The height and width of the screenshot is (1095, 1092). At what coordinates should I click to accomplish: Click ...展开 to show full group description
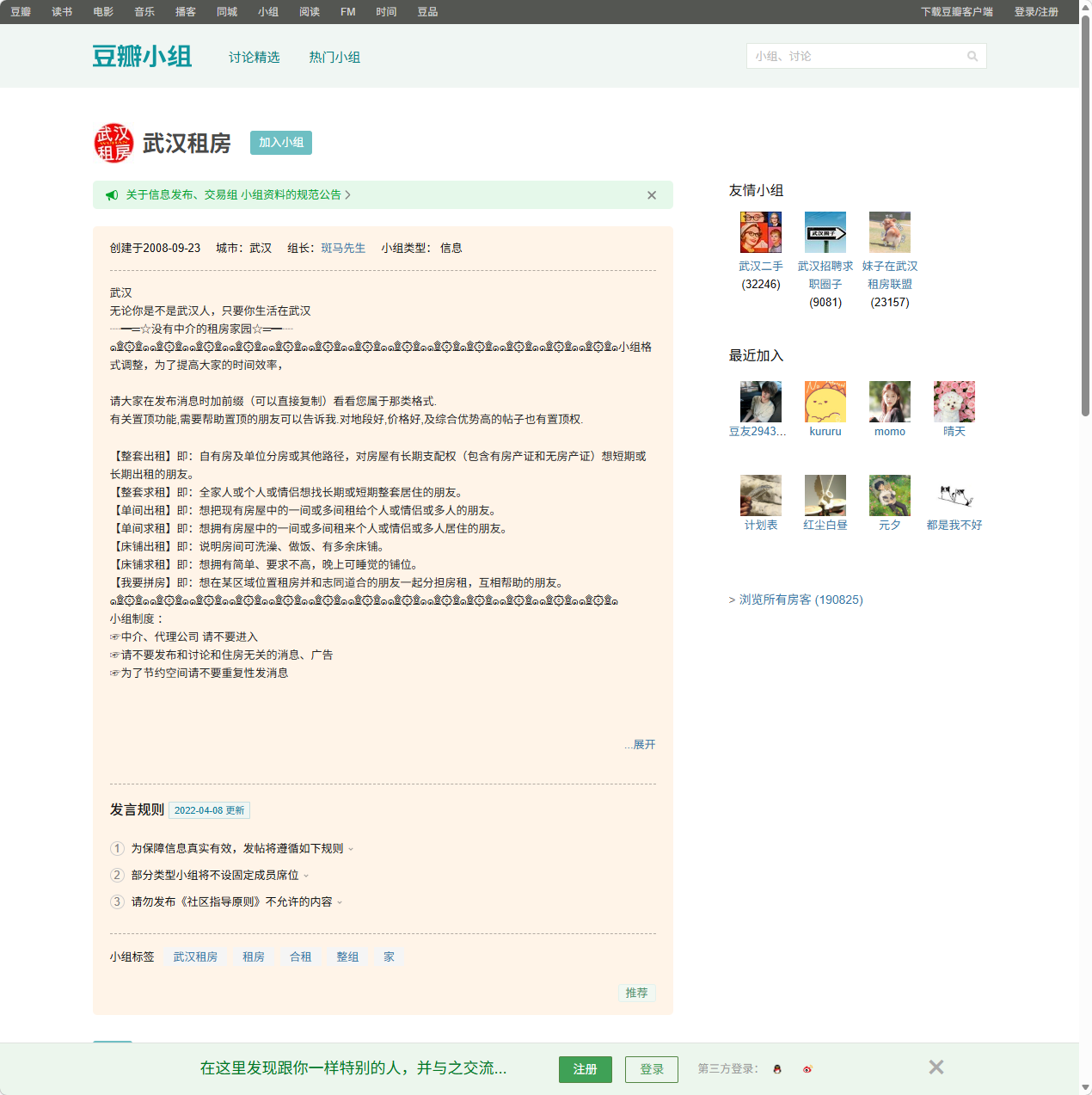pyautogui.click(x=639, y=745)
